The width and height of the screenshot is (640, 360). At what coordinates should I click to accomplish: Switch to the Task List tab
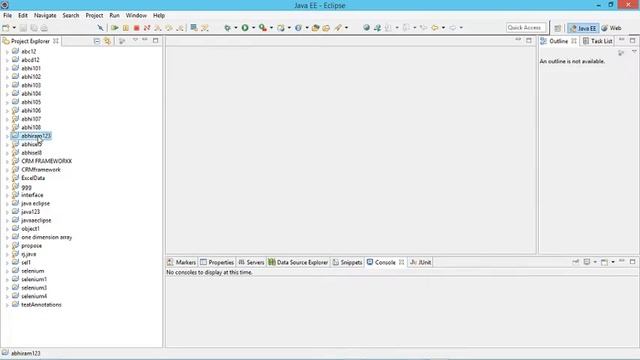pyautogui.click(x=598, y=41)
